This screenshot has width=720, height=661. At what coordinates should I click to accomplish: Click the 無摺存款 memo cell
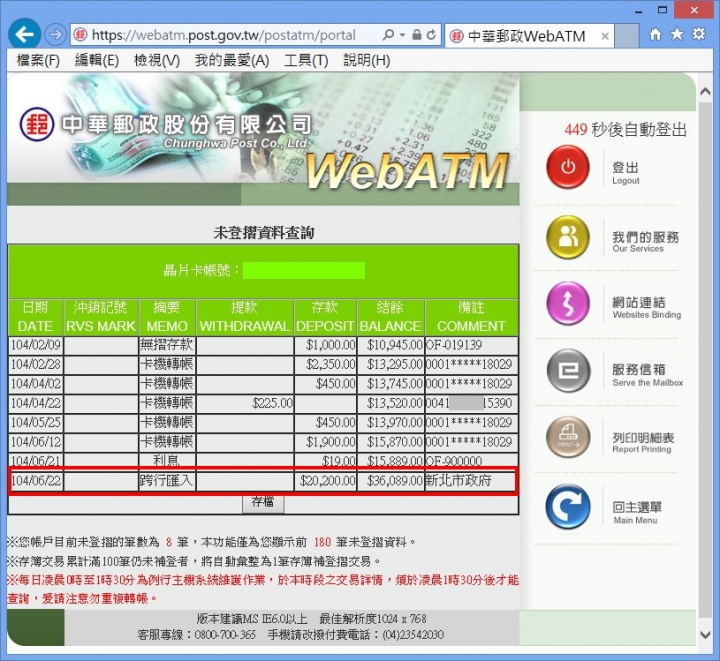(167, 345)
